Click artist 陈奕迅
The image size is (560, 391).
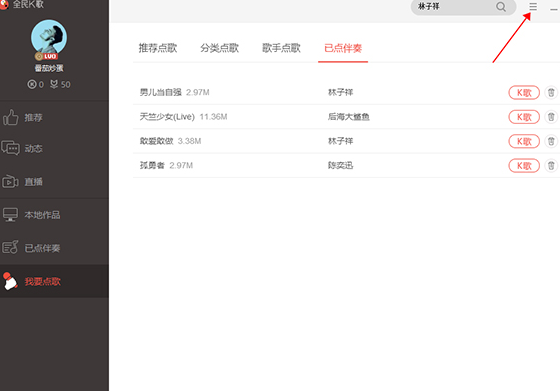coord(341,165)
